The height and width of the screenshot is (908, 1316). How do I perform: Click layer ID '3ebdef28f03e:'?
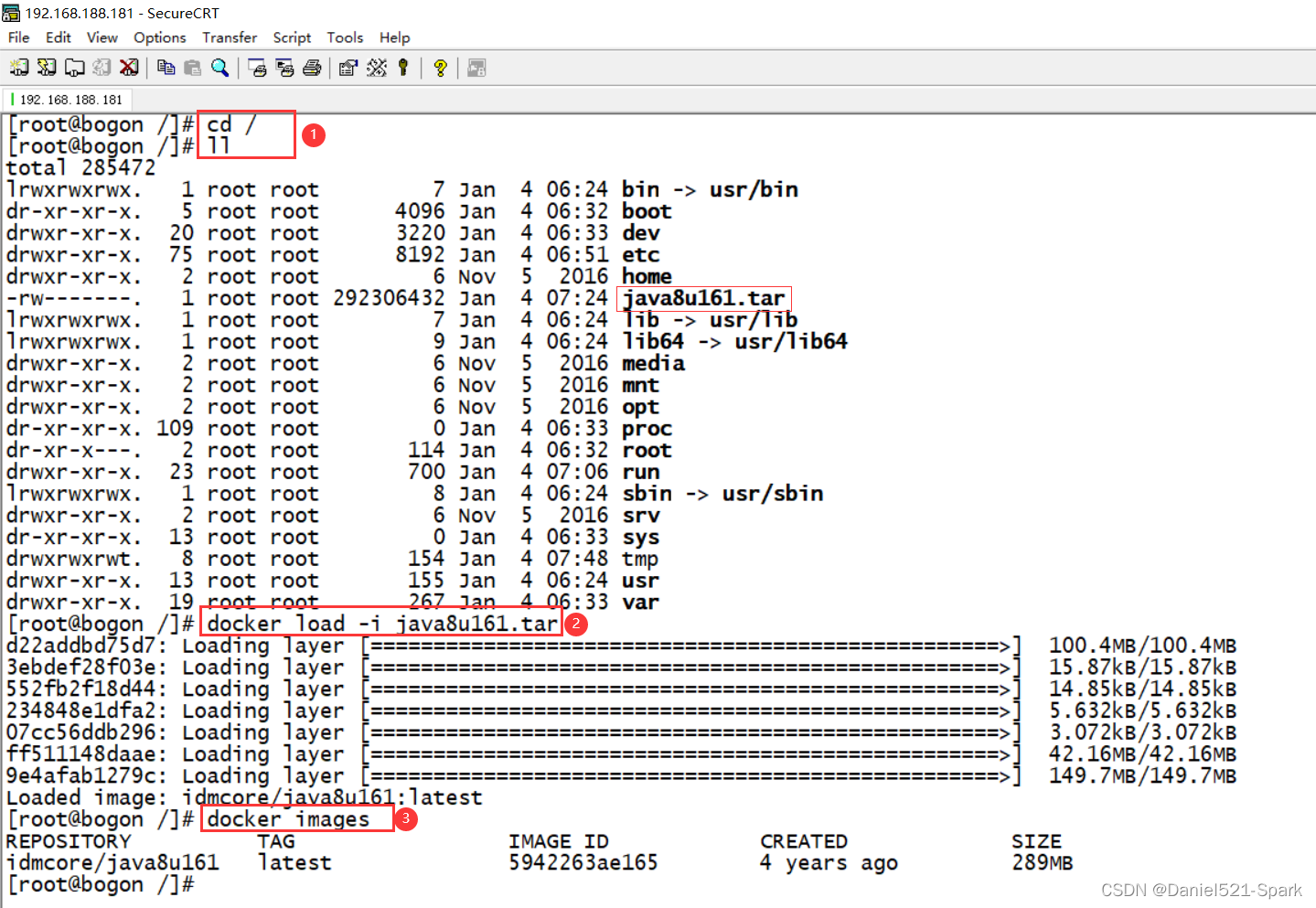tap(87, 668)
